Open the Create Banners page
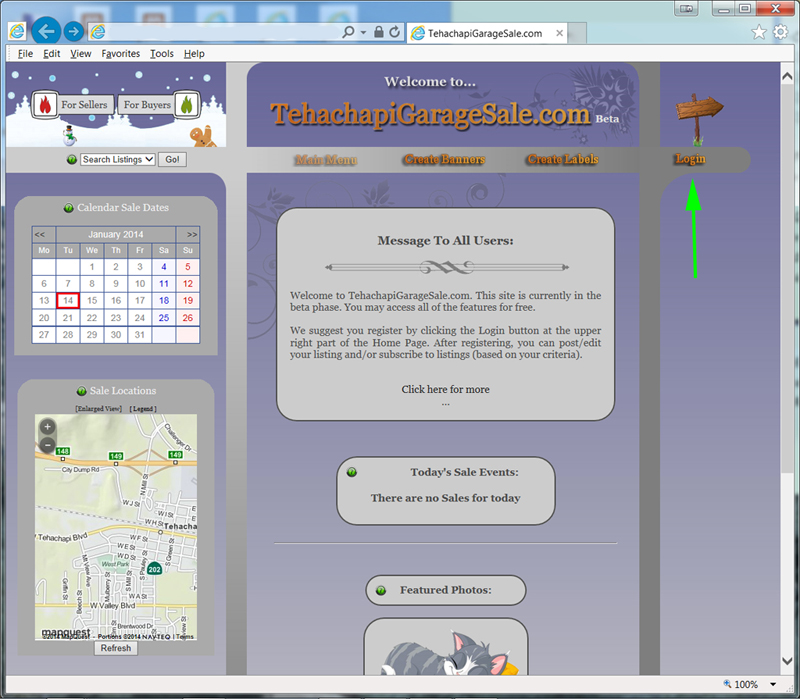 coord(444,160)
